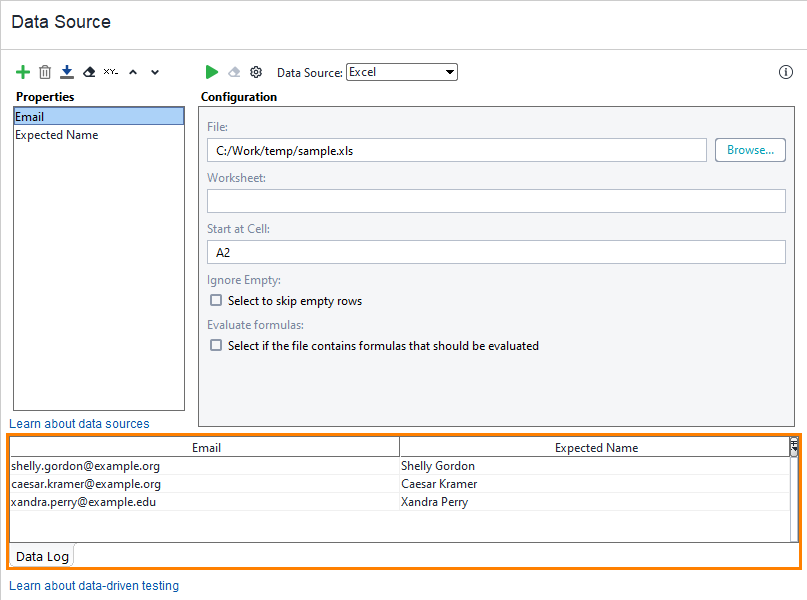Viewport: 807px width, 600px height.
Task: Move the selected property up with the arrow
Action: 132,71
